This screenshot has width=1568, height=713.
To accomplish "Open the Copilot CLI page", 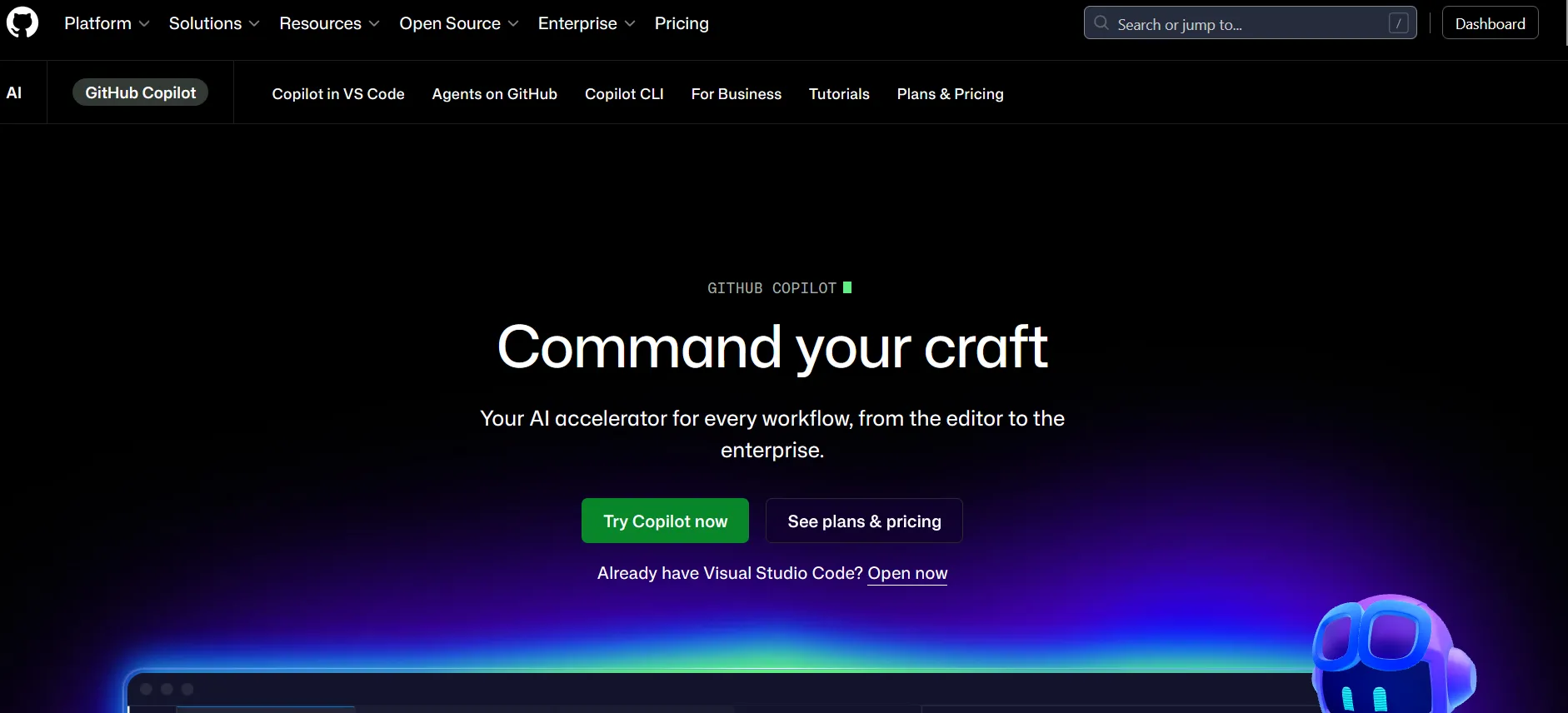I will (624, 94).
